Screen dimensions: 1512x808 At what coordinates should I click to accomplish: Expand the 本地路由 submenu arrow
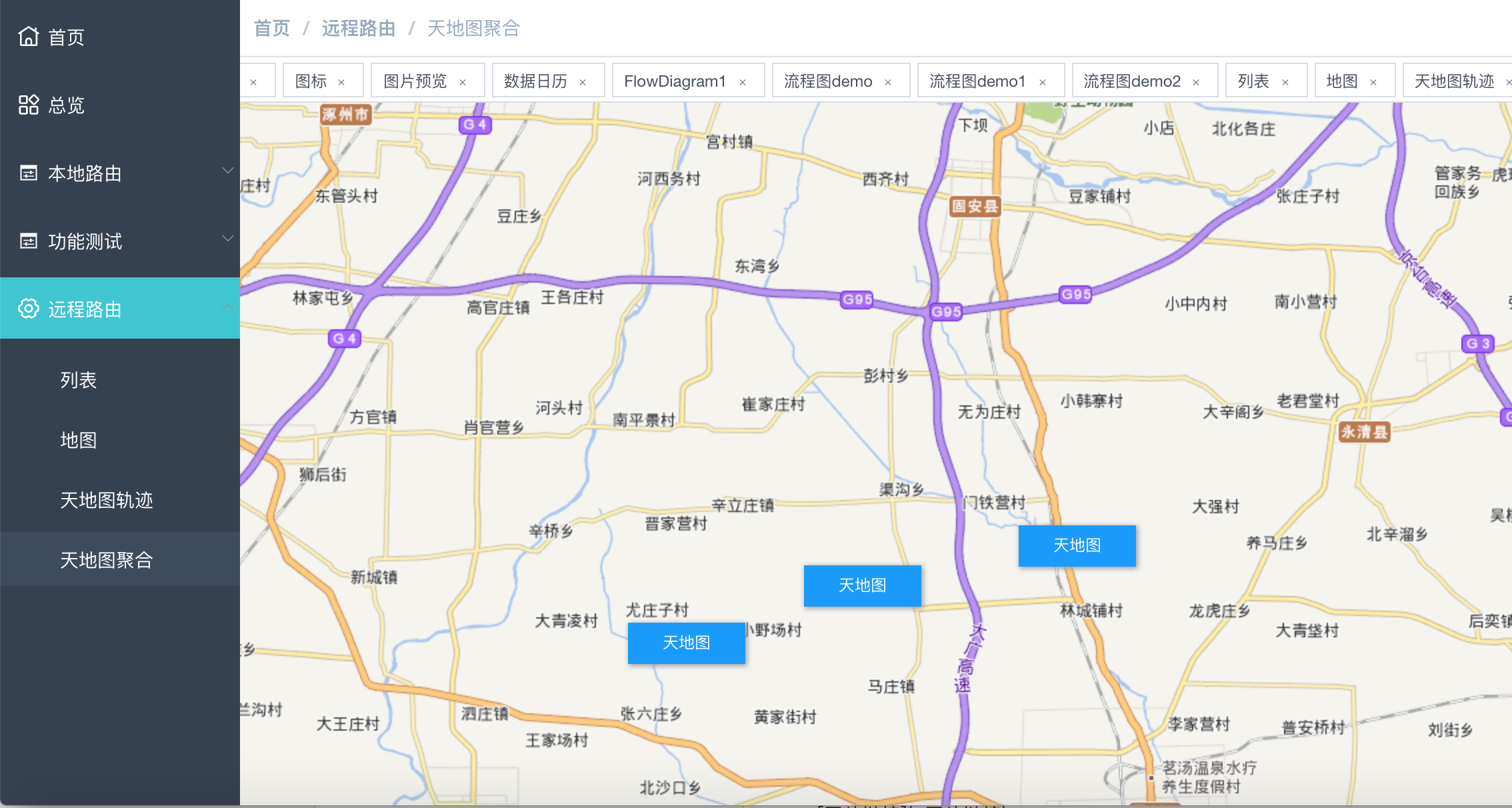(227, 171)
